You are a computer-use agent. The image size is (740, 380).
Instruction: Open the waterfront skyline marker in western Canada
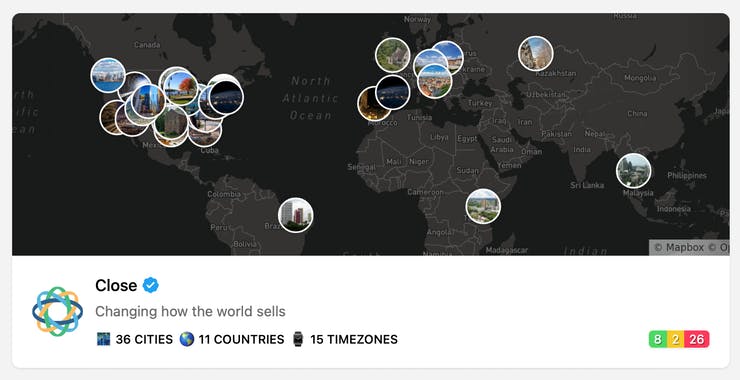(x=108, y=75)
